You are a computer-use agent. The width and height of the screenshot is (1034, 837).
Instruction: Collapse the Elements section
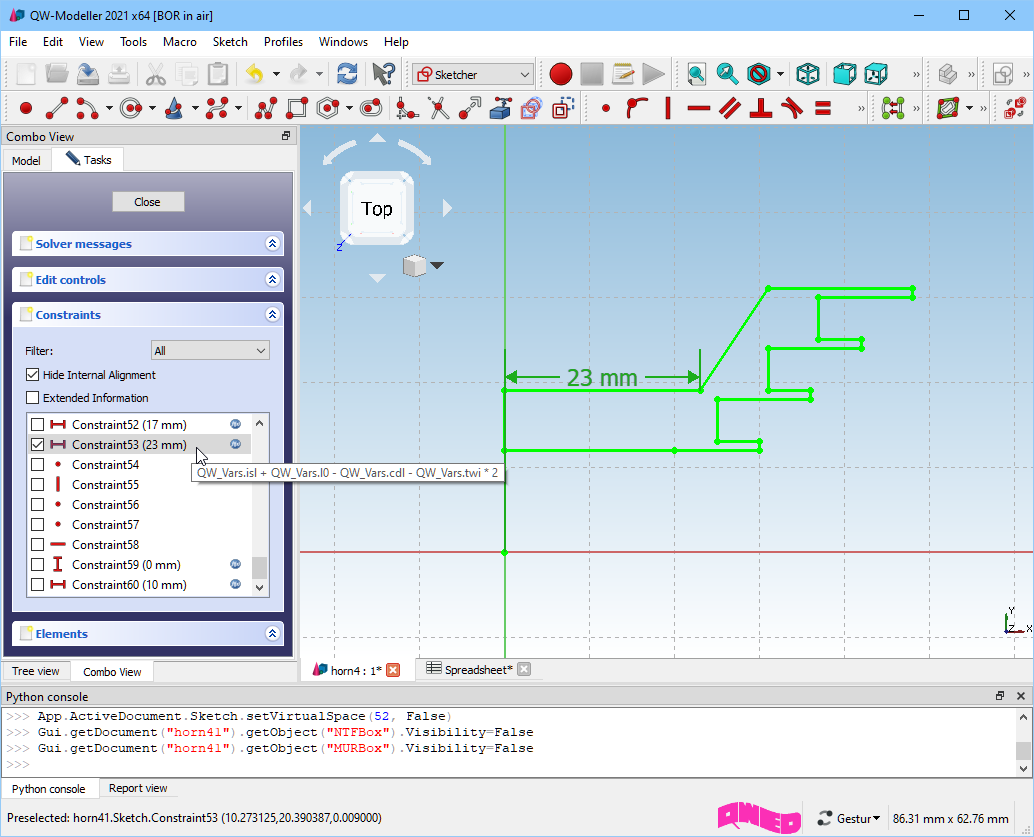click(x=272, y=633)
